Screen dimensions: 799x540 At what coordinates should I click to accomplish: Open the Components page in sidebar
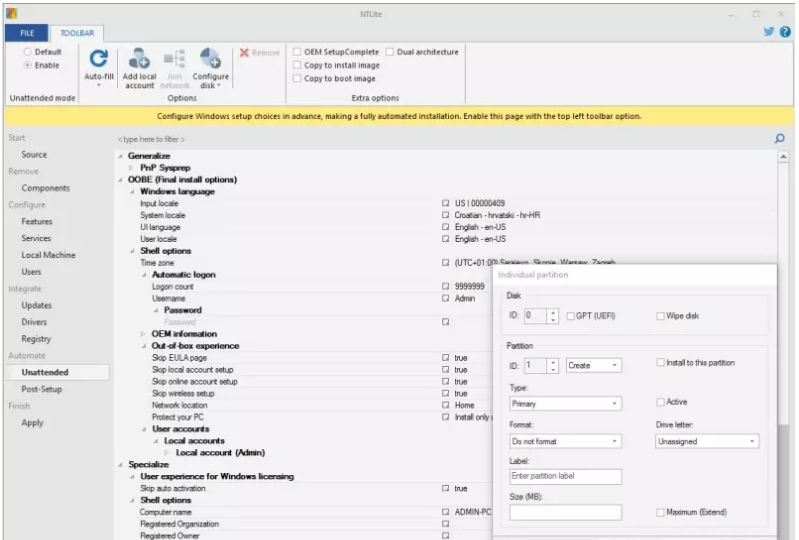46,188
